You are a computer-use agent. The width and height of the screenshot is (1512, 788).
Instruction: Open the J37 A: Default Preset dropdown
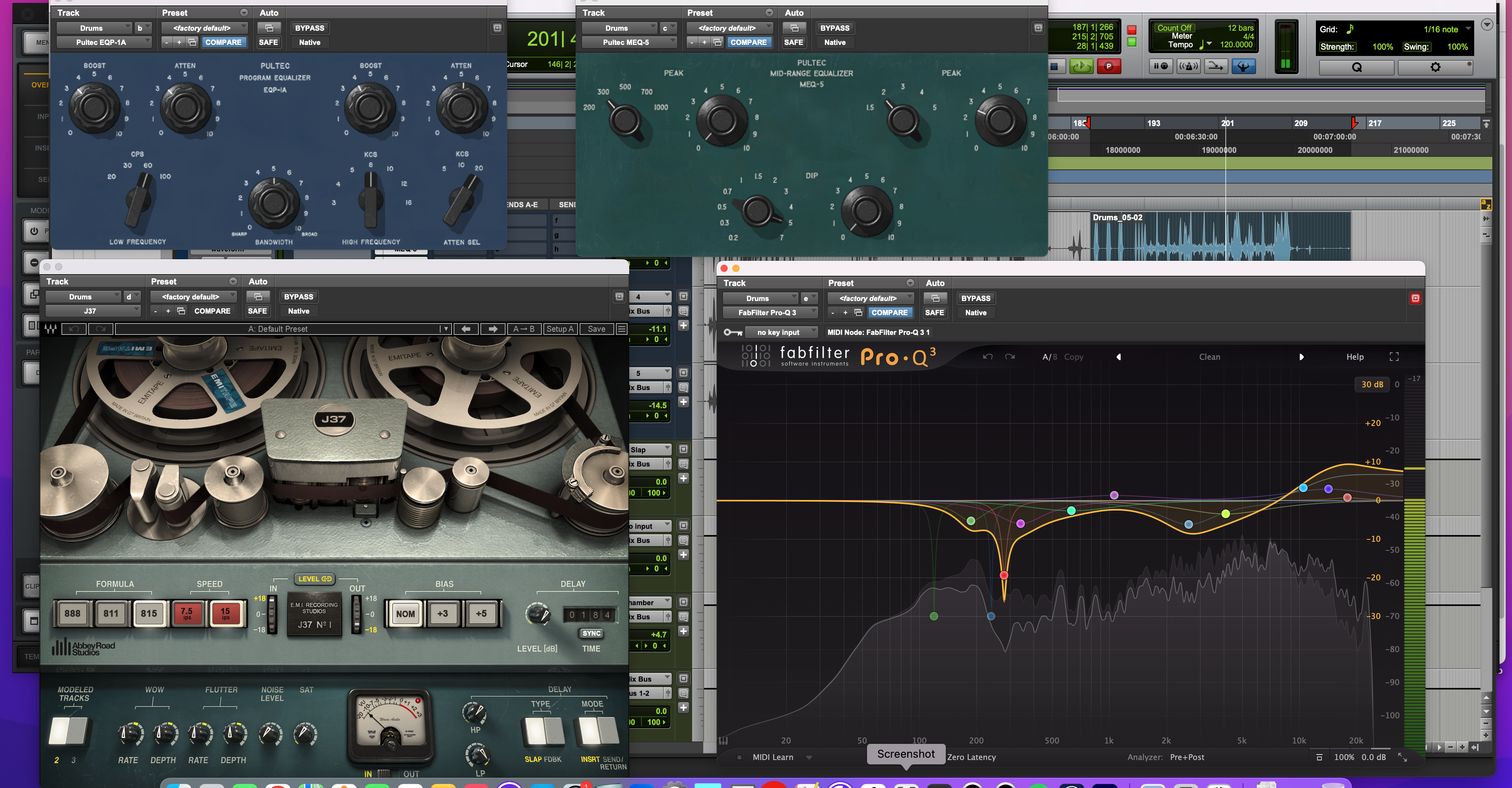pyautogui.click(x=283, y=329)
